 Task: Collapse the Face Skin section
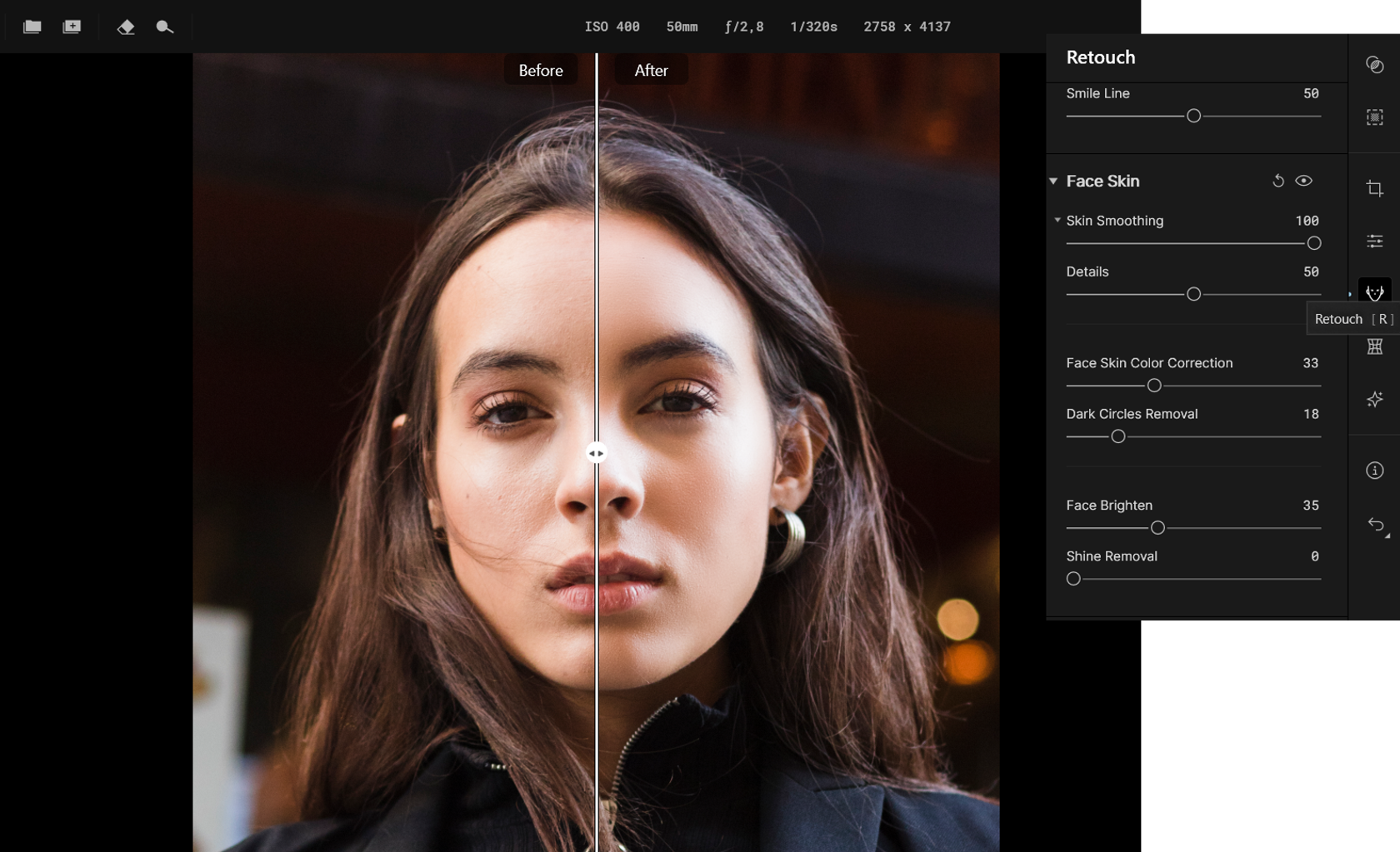(1052, 180)
